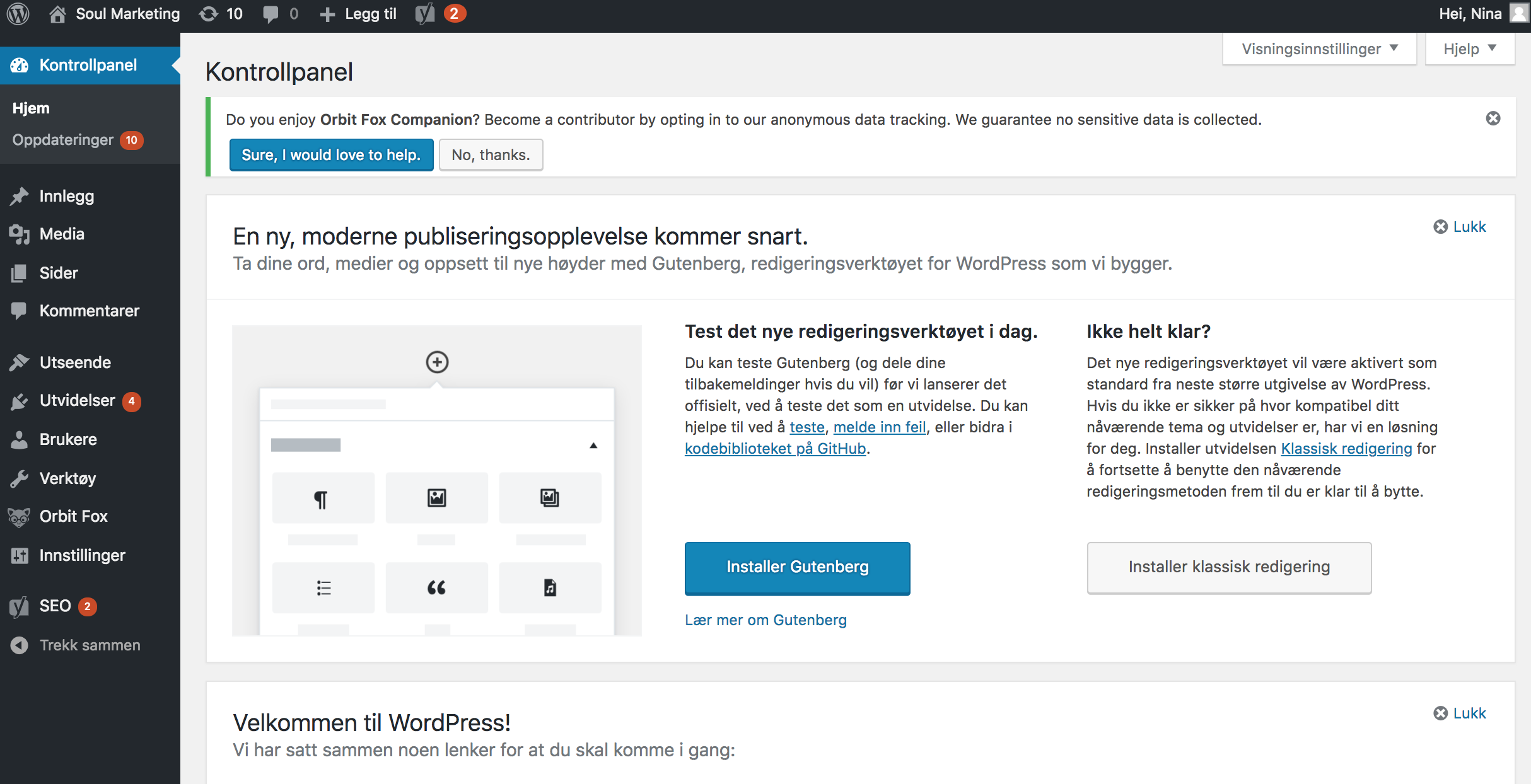The width and height of the screenshot is (1531, 784).
Task: Open Klassisk redigering plugin link
Action: point(1346,449)
